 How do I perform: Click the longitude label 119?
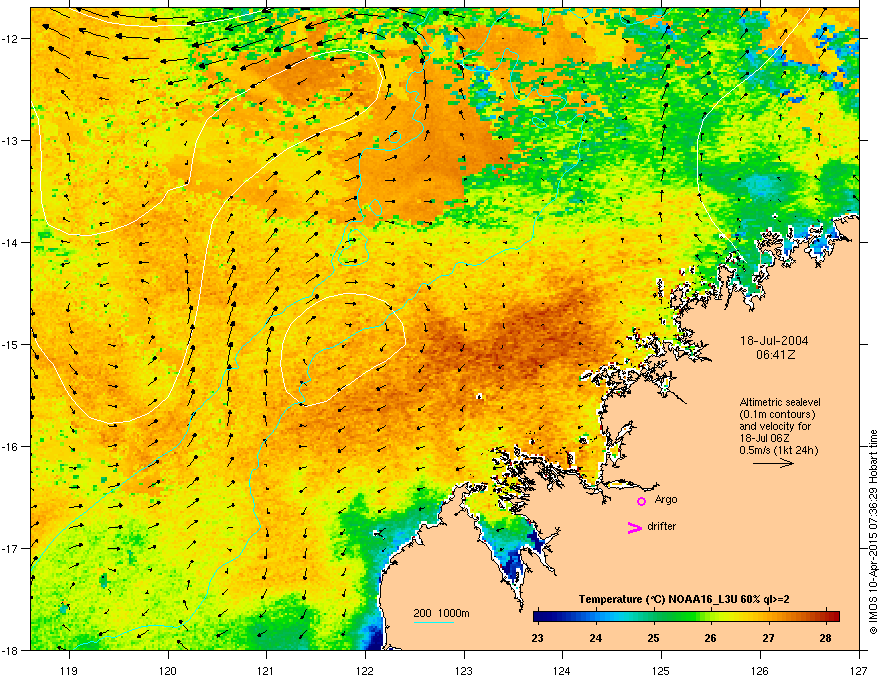[x=69, y=670]
